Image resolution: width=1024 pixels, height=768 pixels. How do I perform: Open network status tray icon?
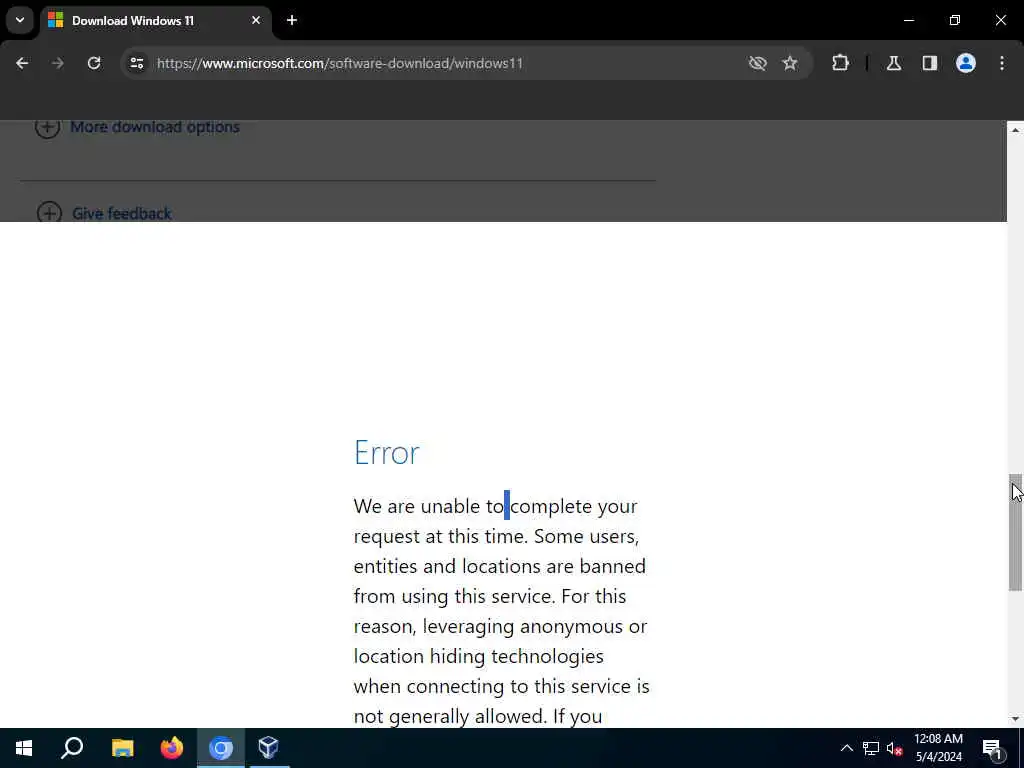[871, 748]
